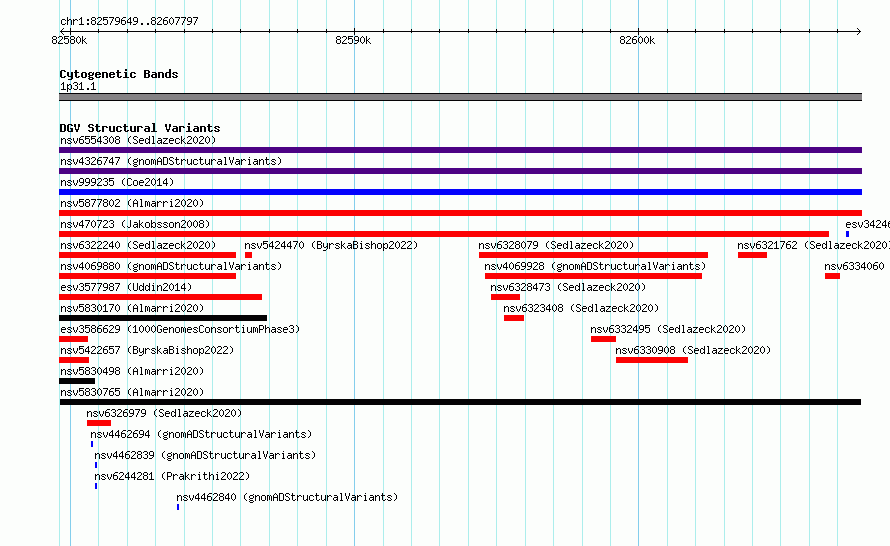Click the chr1:82579649..82607797 region label
Screen dimensions: 890x546
[129, 22]
